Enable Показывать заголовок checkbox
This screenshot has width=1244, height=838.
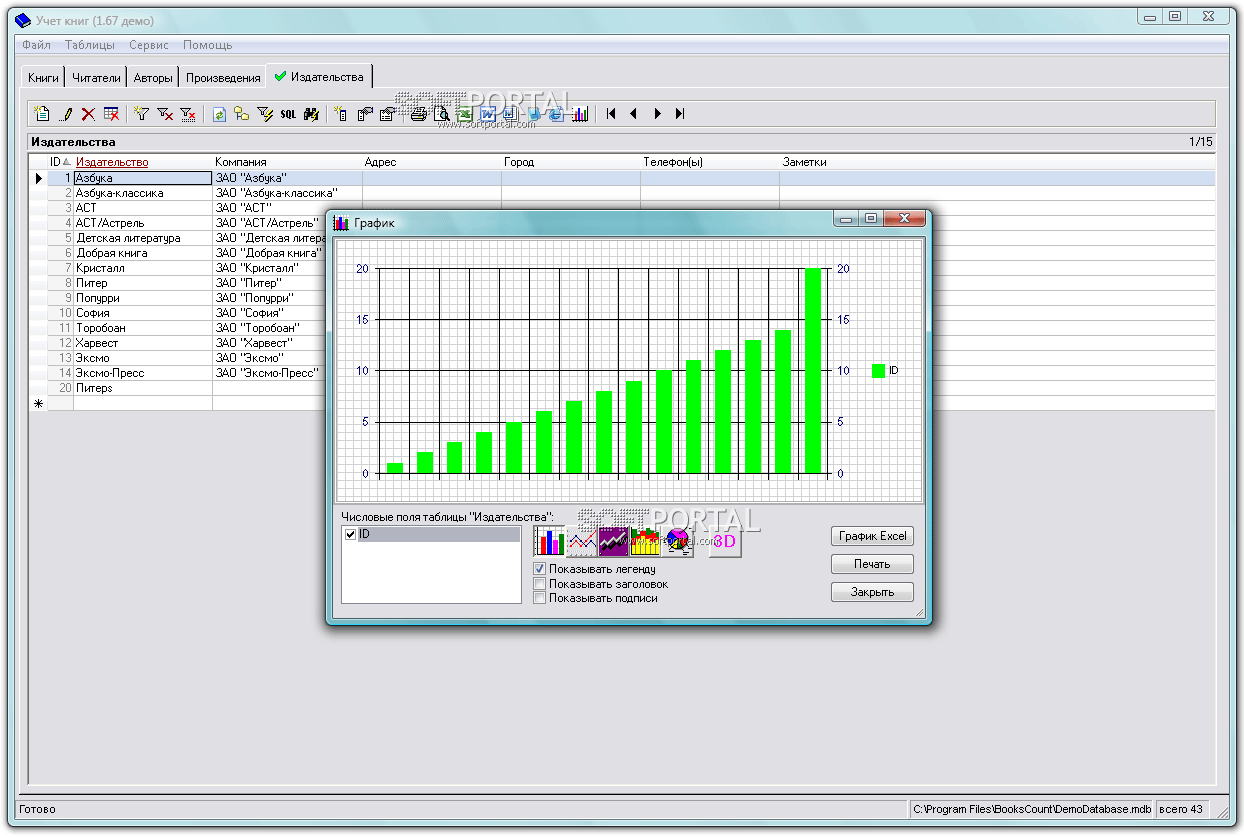pyautogui.click(x=540, y=584)
